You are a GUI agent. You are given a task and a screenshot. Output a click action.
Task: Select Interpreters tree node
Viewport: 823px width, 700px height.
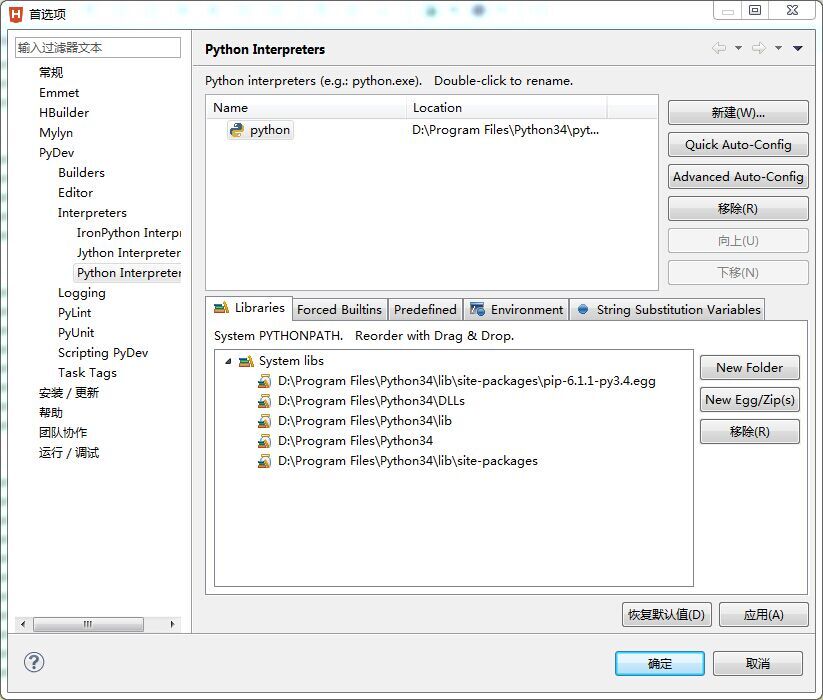(x=92, y=213)
